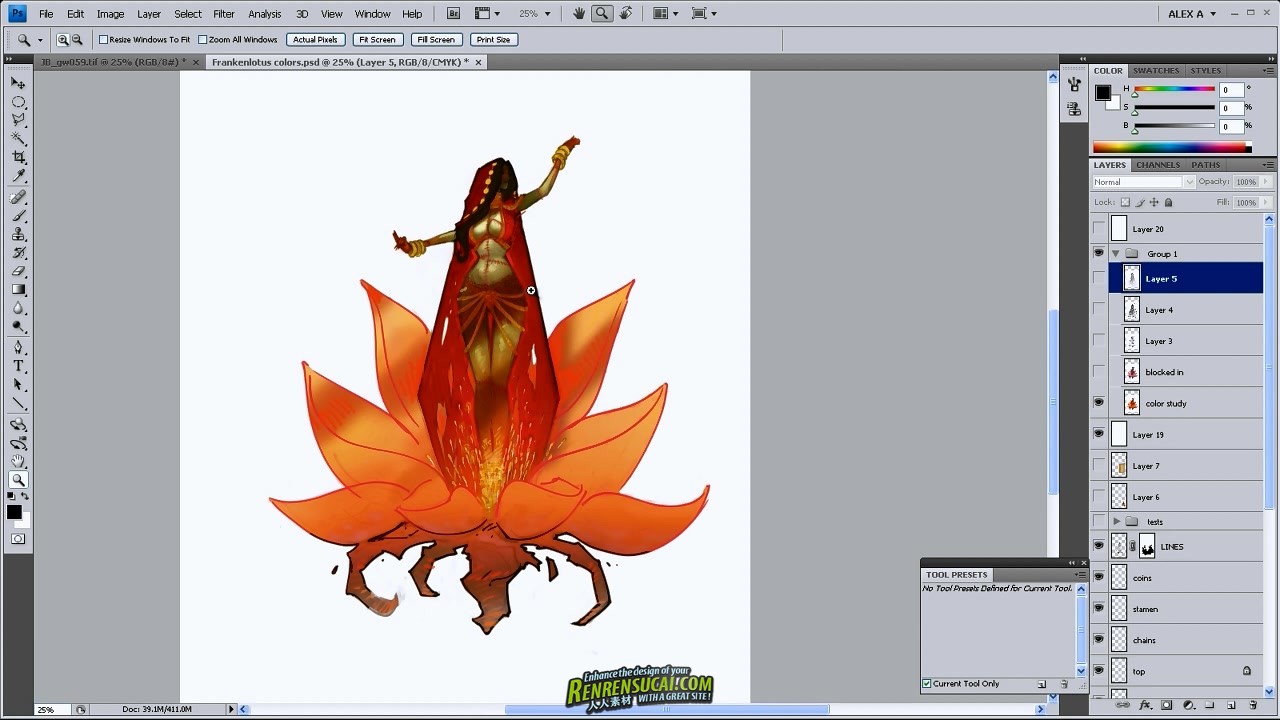Image resolution: width=1280 pixels, height=720 pixels.
Task: Select the Type tool
Action: (18, 366)
